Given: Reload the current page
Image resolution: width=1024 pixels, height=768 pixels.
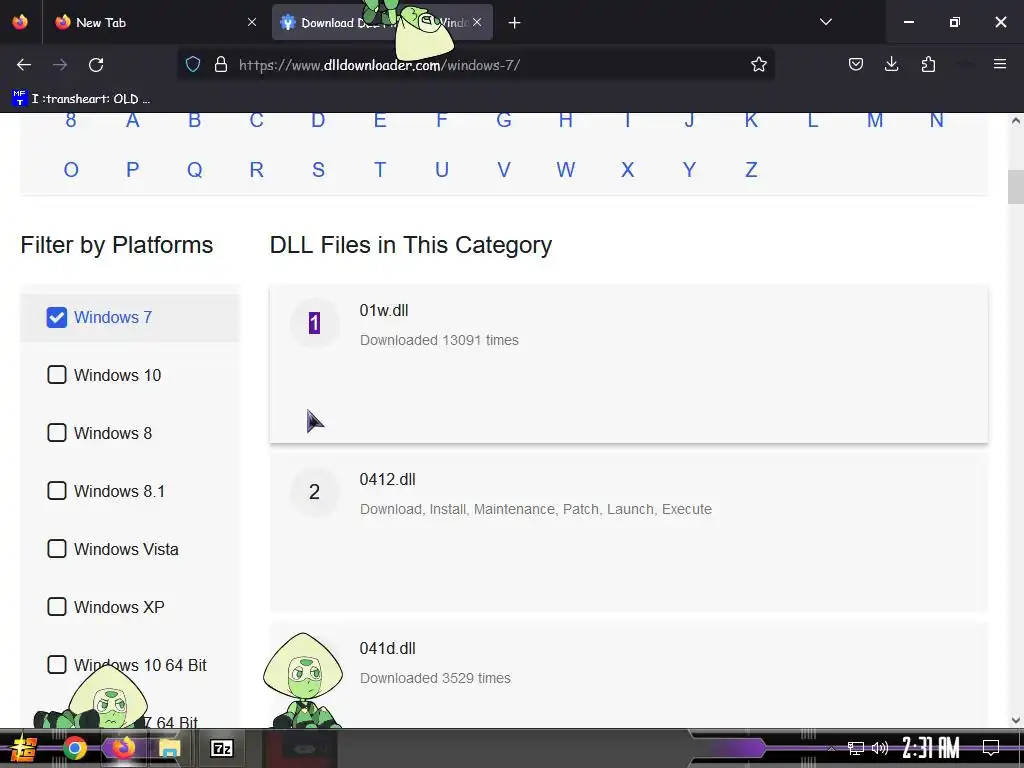Looking at the screenshot, I should pos(96,65).
